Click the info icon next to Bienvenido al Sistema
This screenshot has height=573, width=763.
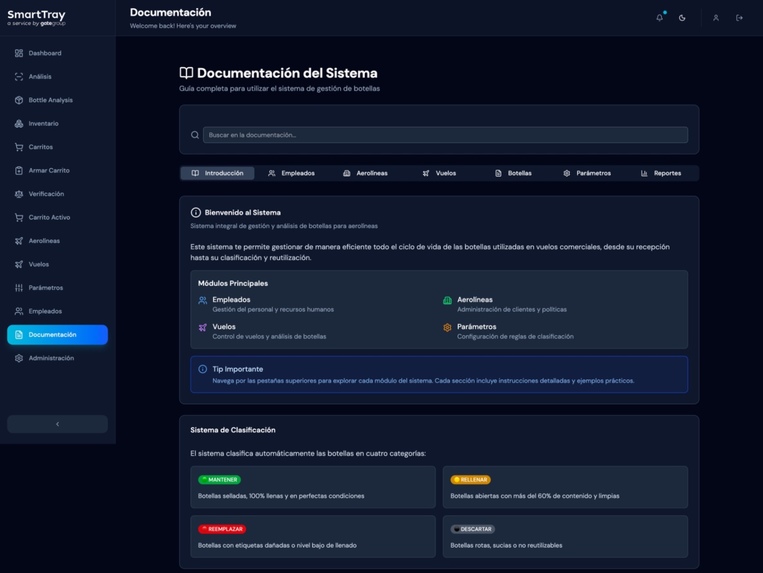click(196, 212)
